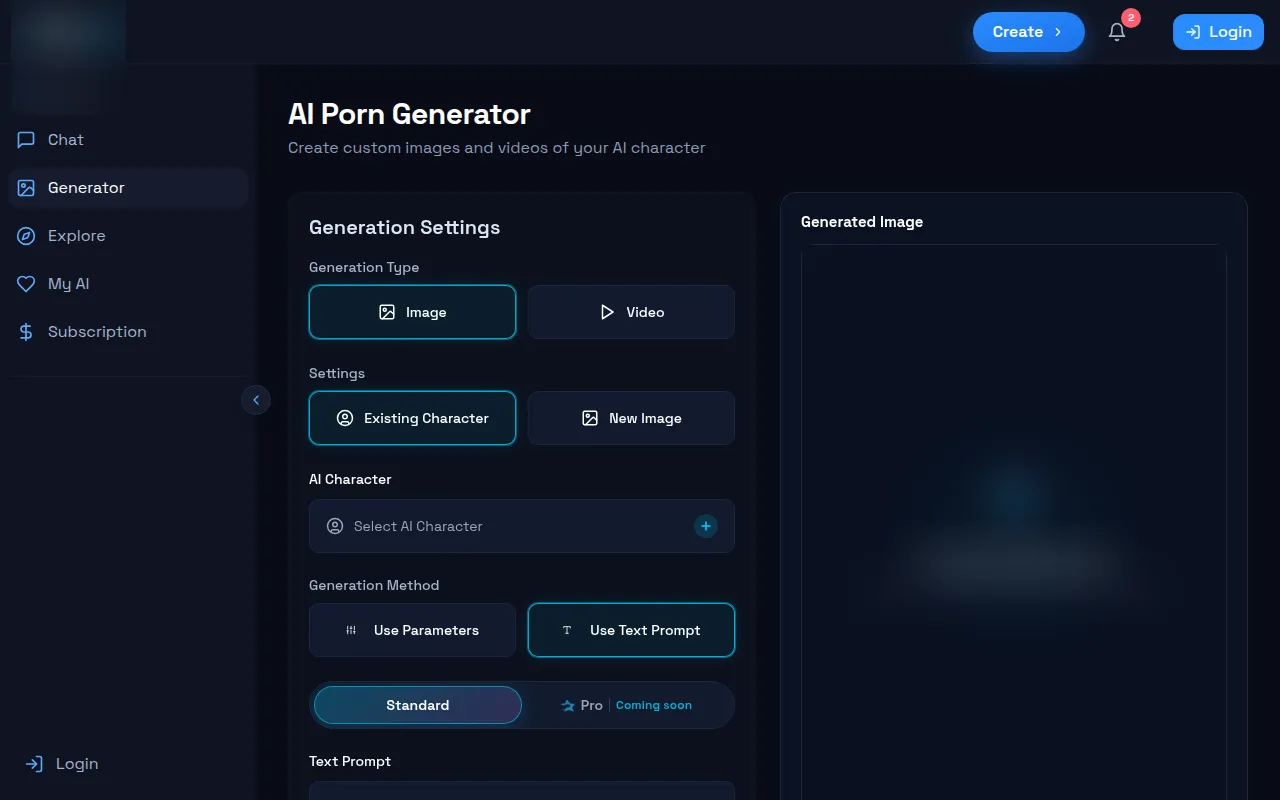Image resolution: width=1280 pixels, height=800 pixels.
Task: Choose New Image setting
Action: click(x=631, y=418)
